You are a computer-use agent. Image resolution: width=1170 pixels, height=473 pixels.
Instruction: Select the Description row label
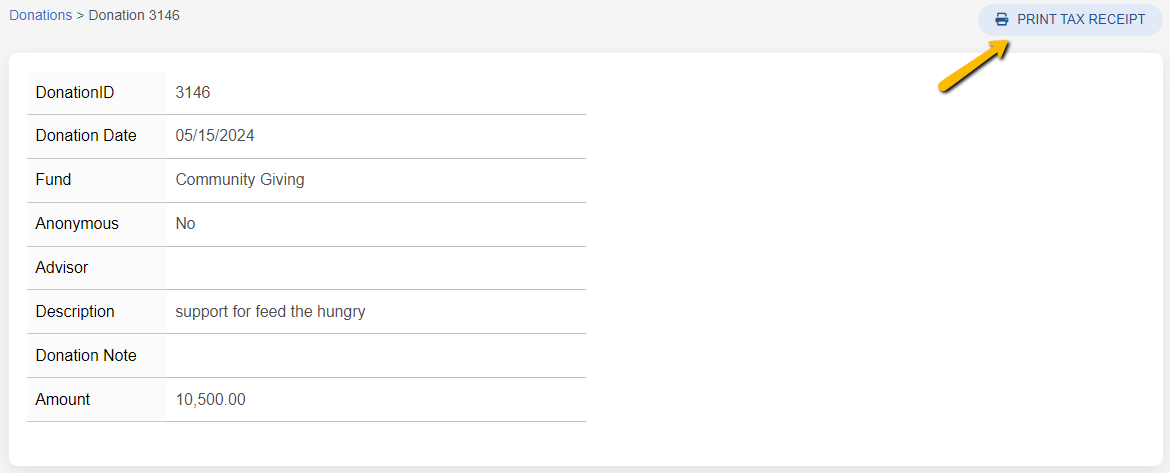[x=75, y=312]
